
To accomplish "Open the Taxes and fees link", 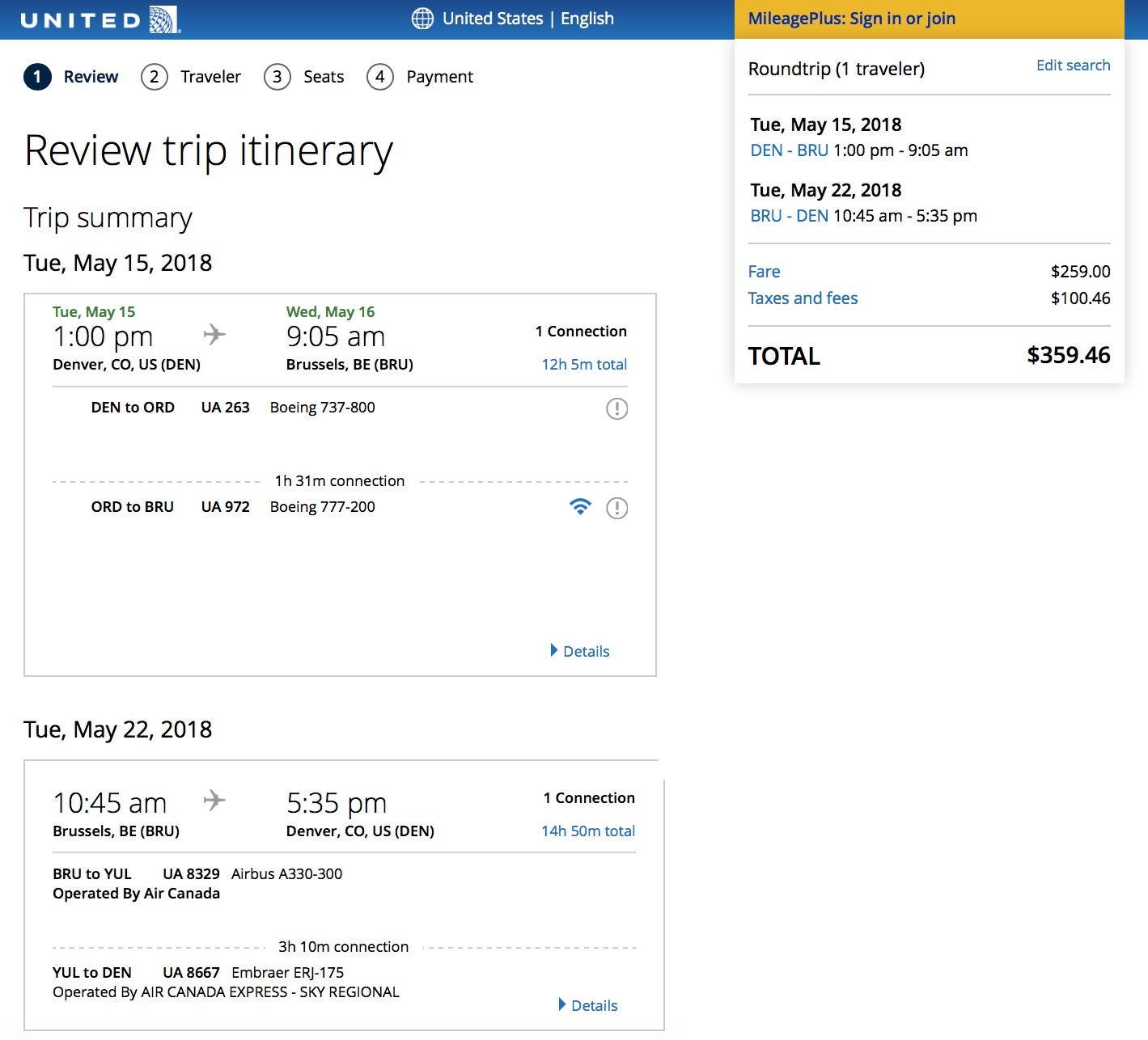I will tap(803, 298).
